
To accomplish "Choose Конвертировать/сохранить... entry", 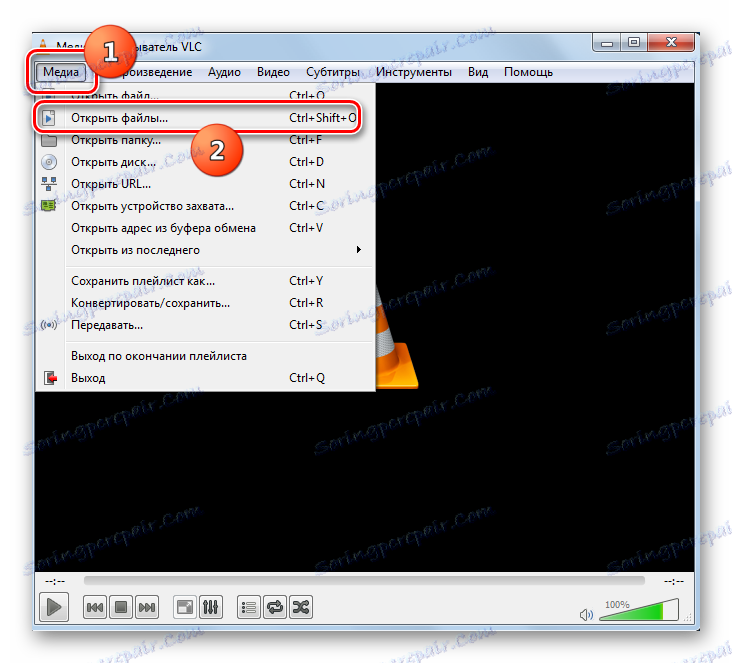I will pos(205,303).
